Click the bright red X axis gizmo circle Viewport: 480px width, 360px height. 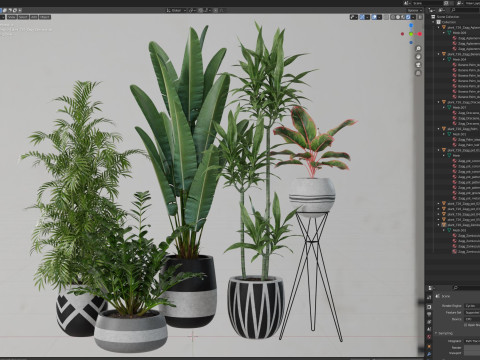click(420, 34)
